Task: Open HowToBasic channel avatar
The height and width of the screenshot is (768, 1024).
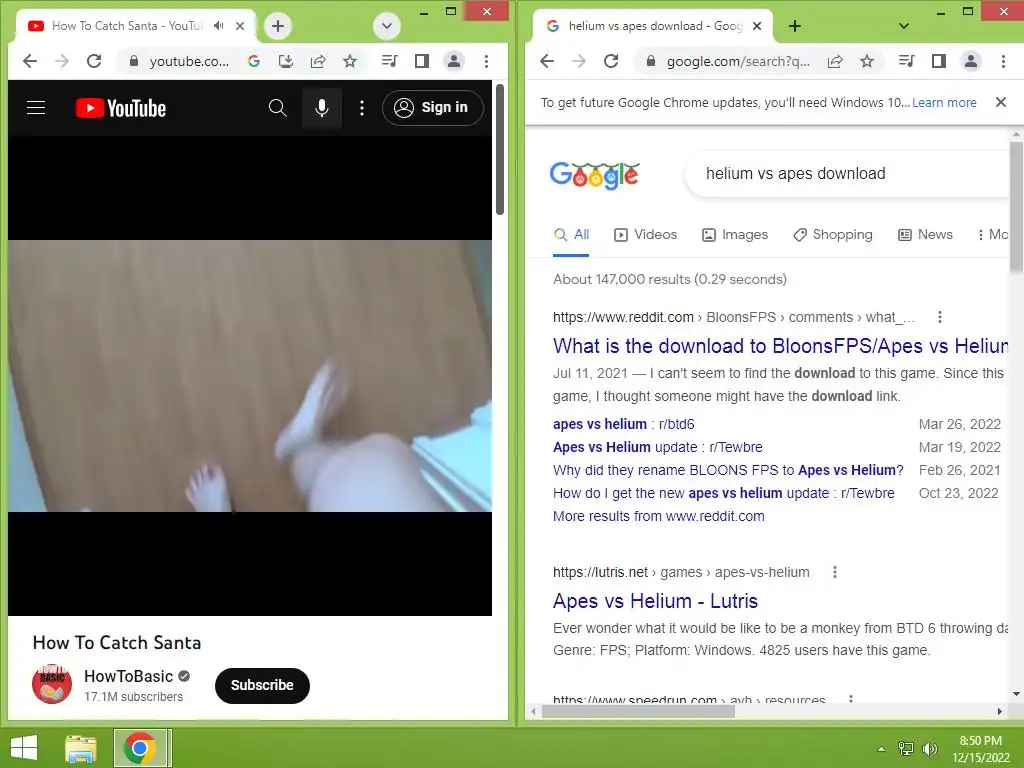Action: click(52, 684)
